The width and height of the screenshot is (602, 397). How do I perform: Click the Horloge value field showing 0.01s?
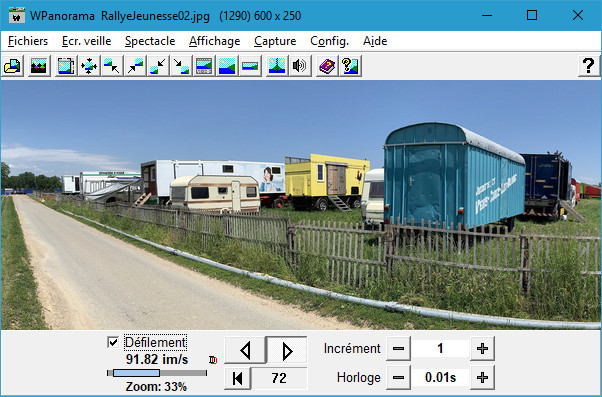tap(440, 378)
